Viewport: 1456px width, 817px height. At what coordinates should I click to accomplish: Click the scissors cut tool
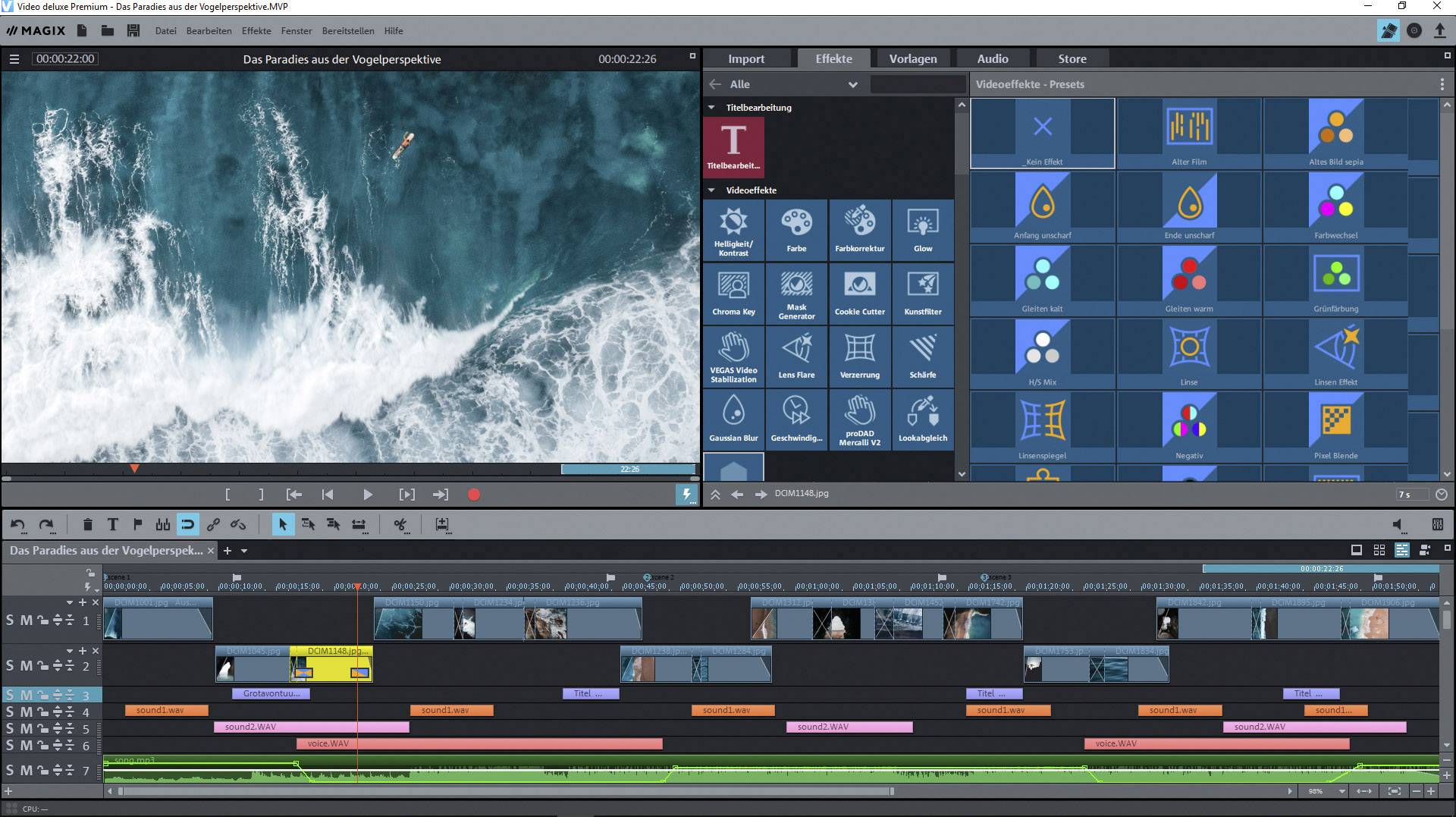click(x=400, y=524)
